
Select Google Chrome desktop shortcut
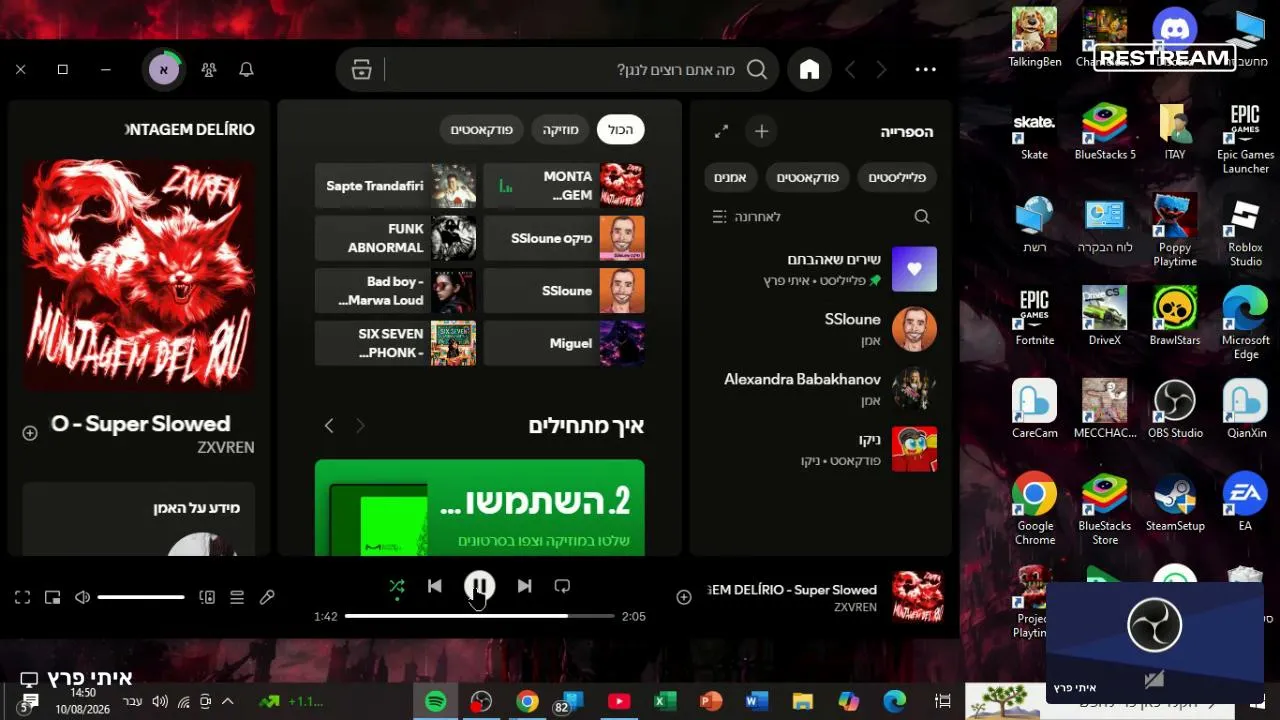1034,509
